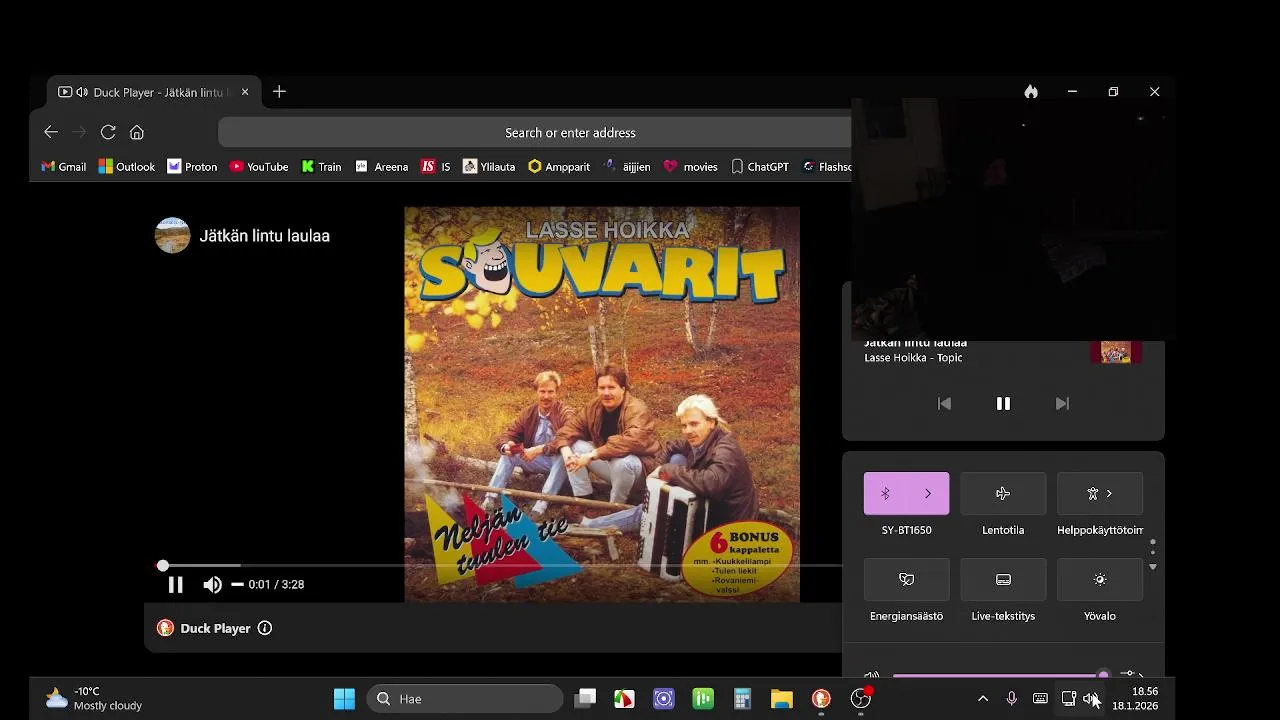Open OBS Studio from the taskbar

(861, 699)
